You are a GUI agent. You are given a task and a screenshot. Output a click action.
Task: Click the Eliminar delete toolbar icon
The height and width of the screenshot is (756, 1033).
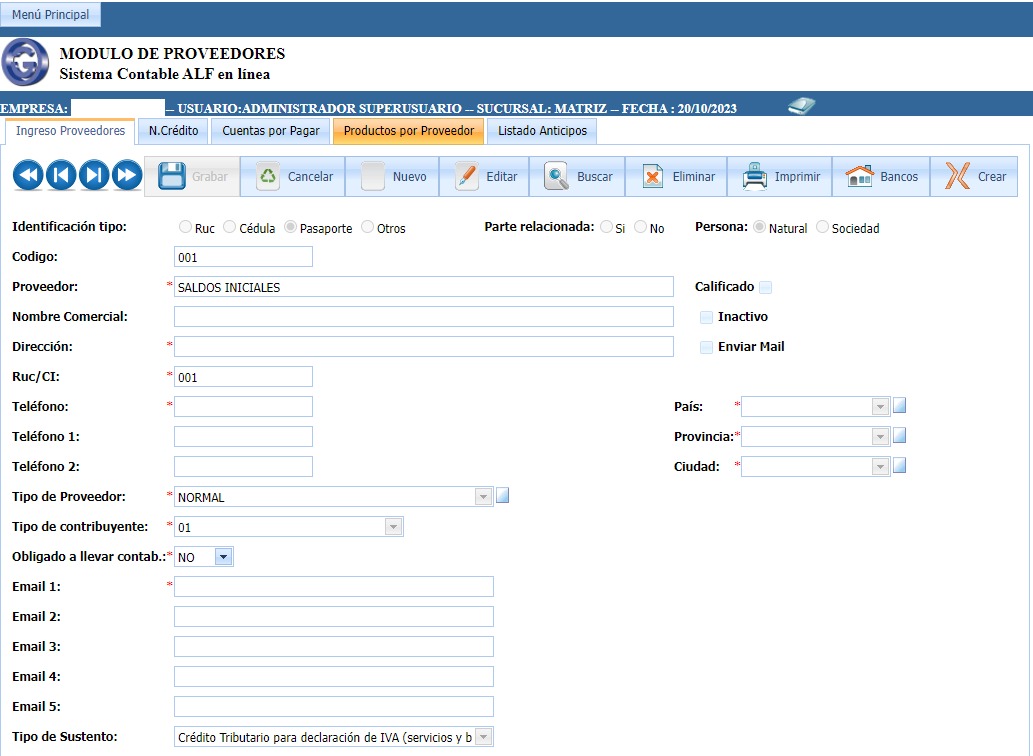click(x=653, y=177)
